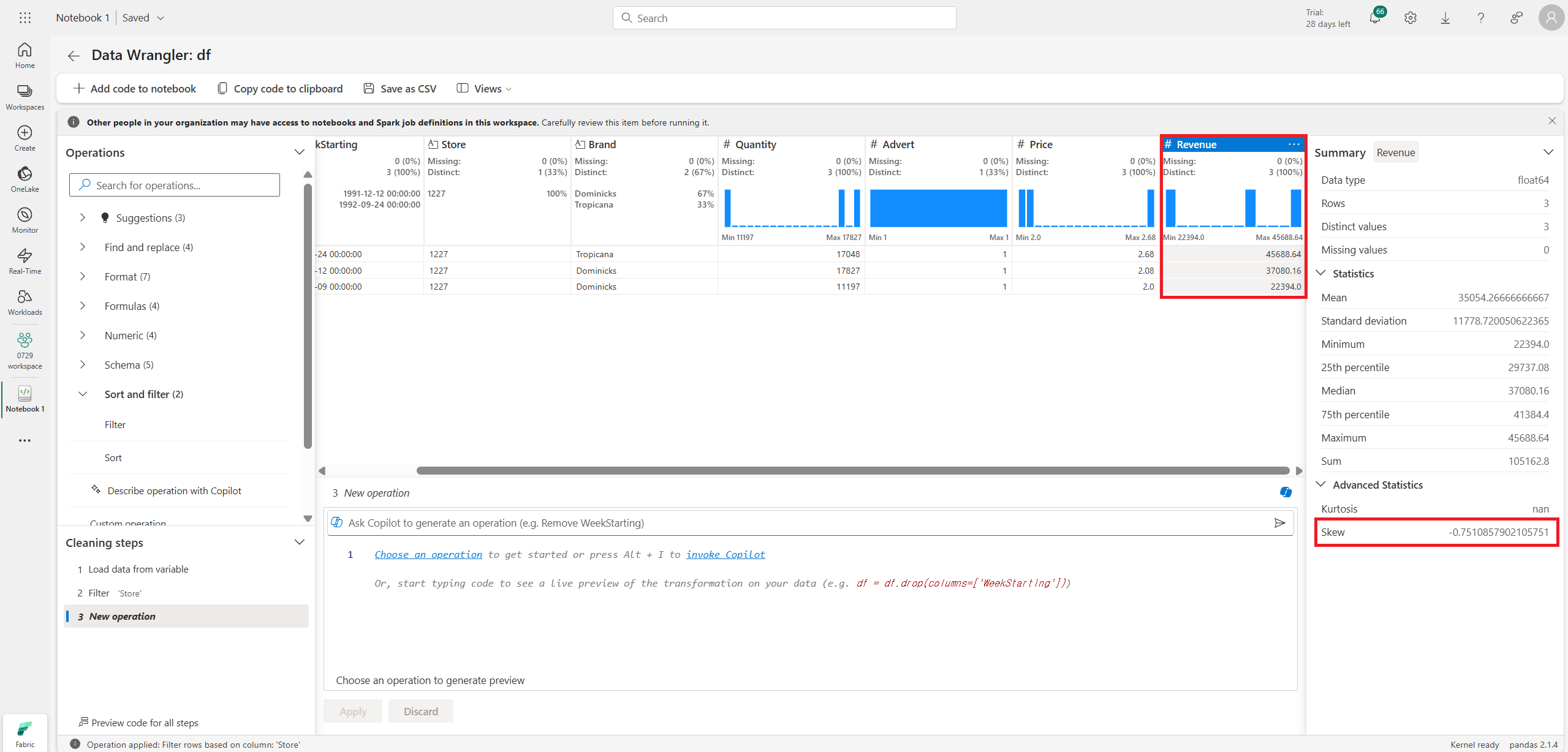1568x752 pixels.
Task: Click the Discard button
Action: [x=420, y=711]
